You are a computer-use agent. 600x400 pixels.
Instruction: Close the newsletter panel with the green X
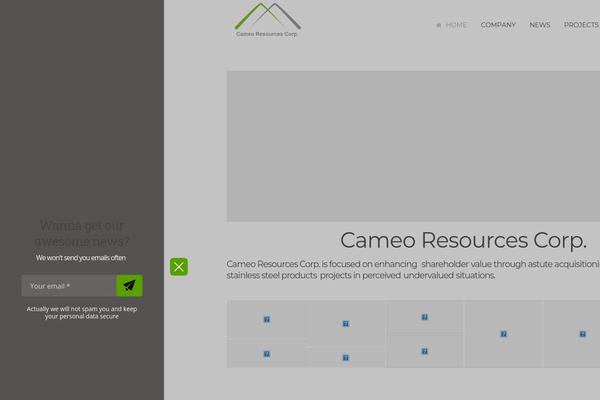[x=179, y=267]
